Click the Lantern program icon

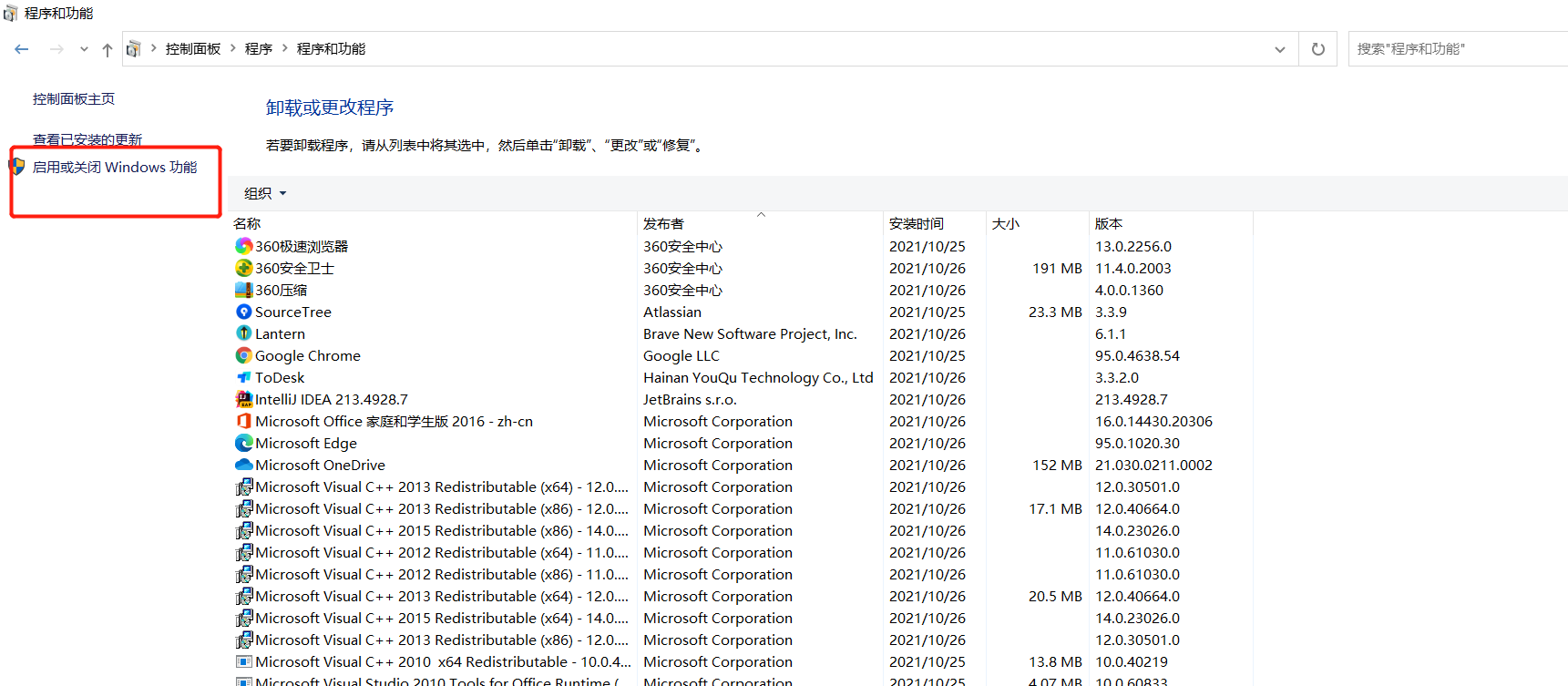pyautogui.click(x=243, y=333)
